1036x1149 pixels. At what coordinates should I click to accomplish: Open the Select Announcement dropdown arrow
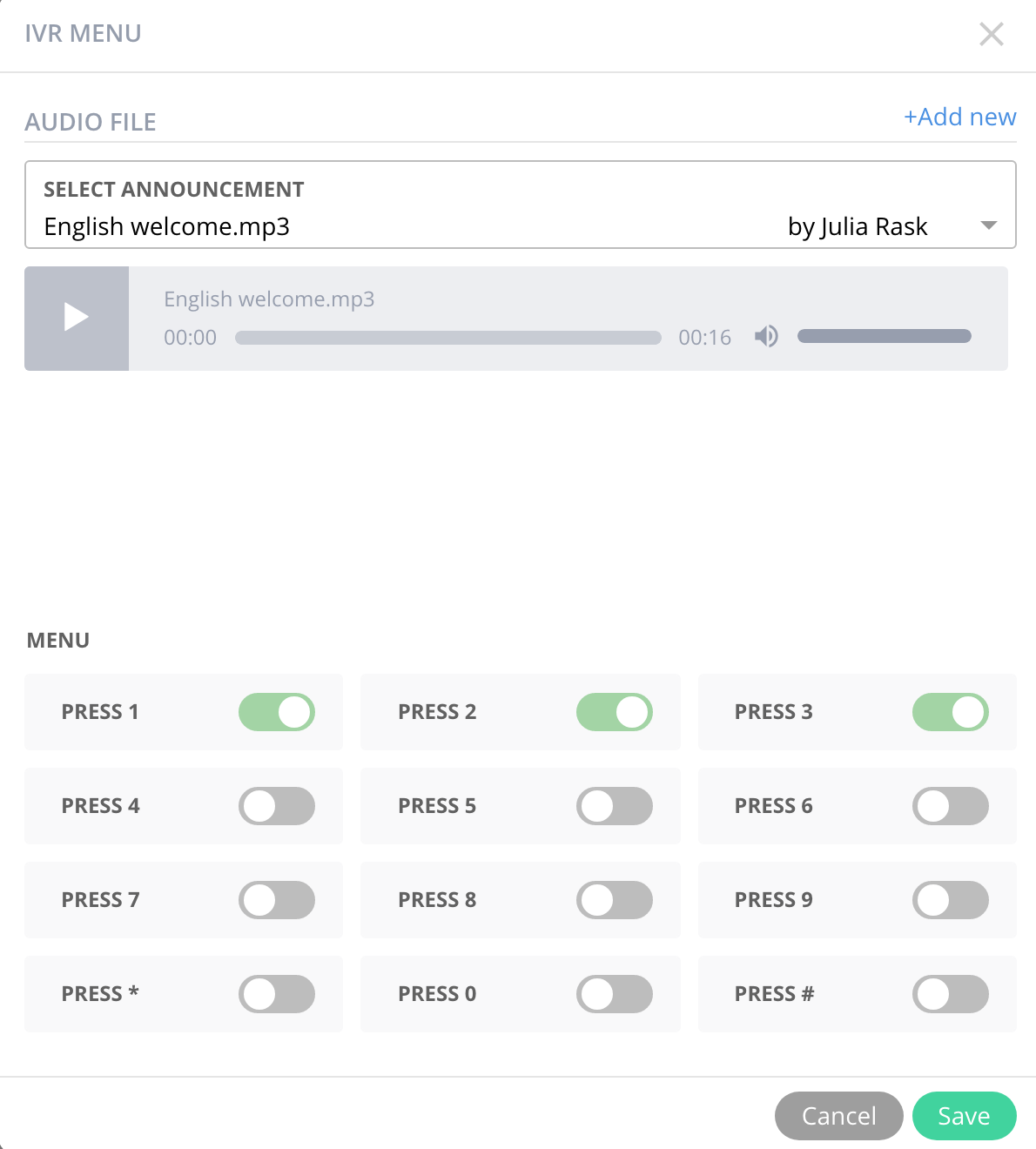(x=988, y=225)
